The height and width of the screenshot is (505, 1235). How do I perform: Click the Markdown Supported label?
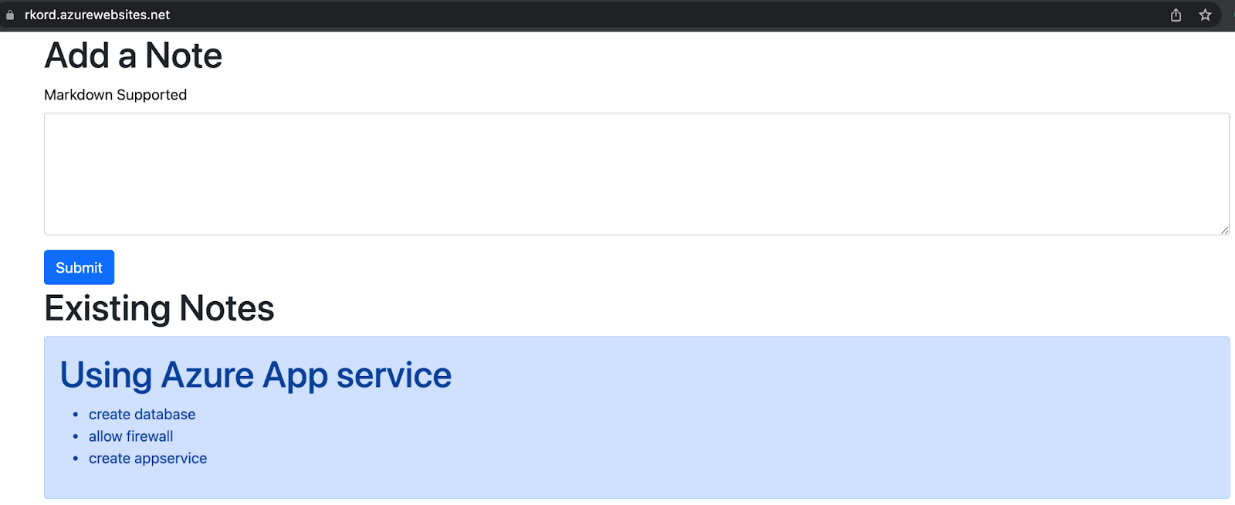[x=115, y=95]
